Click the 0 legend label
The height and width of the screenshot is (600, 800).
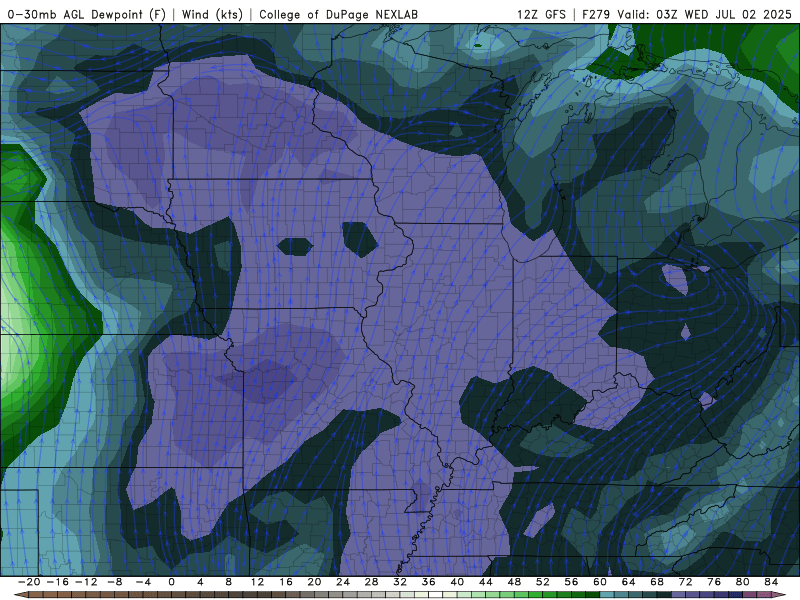171,582
